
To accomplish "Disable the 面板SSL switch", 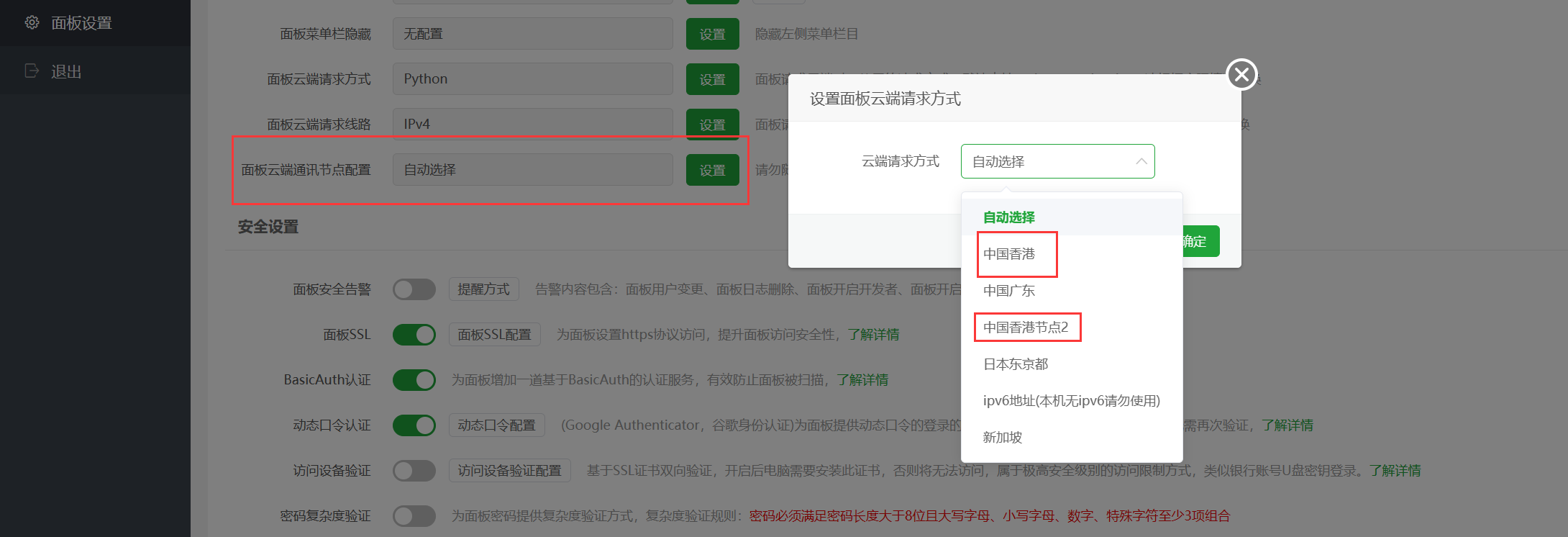I will pos(414,335).
